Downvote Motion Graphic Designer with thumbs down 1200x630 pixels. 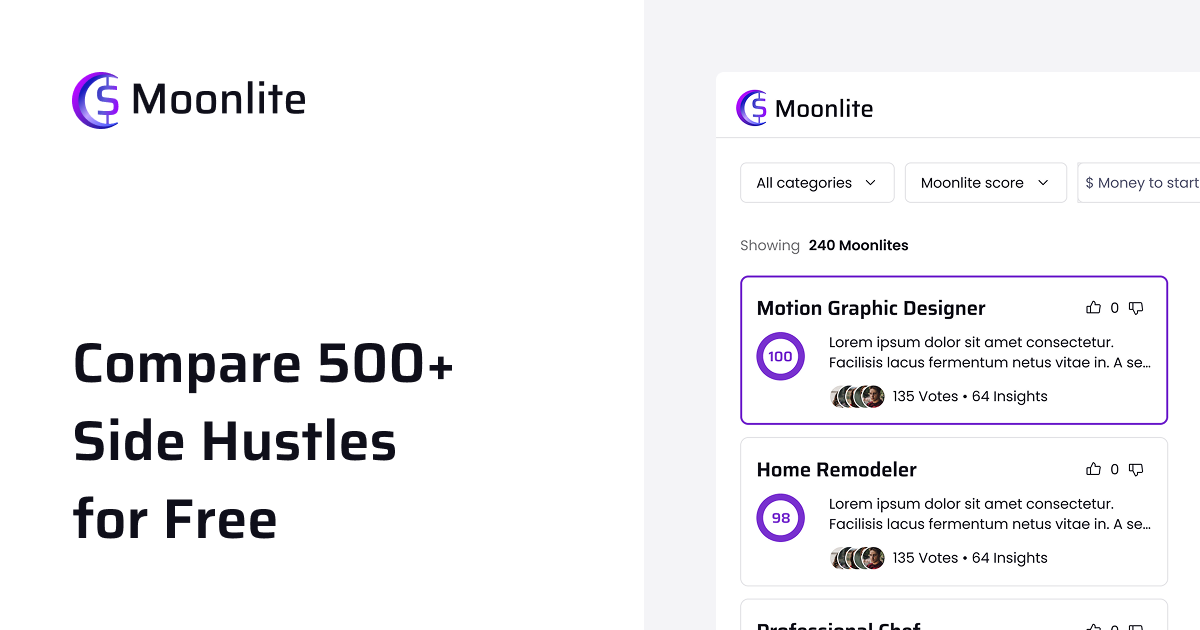[x=1136, y=307]
